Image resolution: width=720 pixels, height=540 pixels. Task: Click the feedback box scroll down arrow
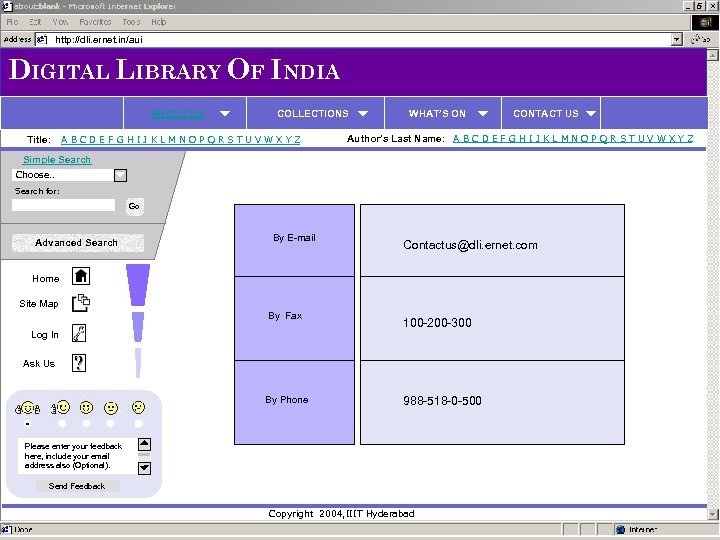tap(144, 468)
